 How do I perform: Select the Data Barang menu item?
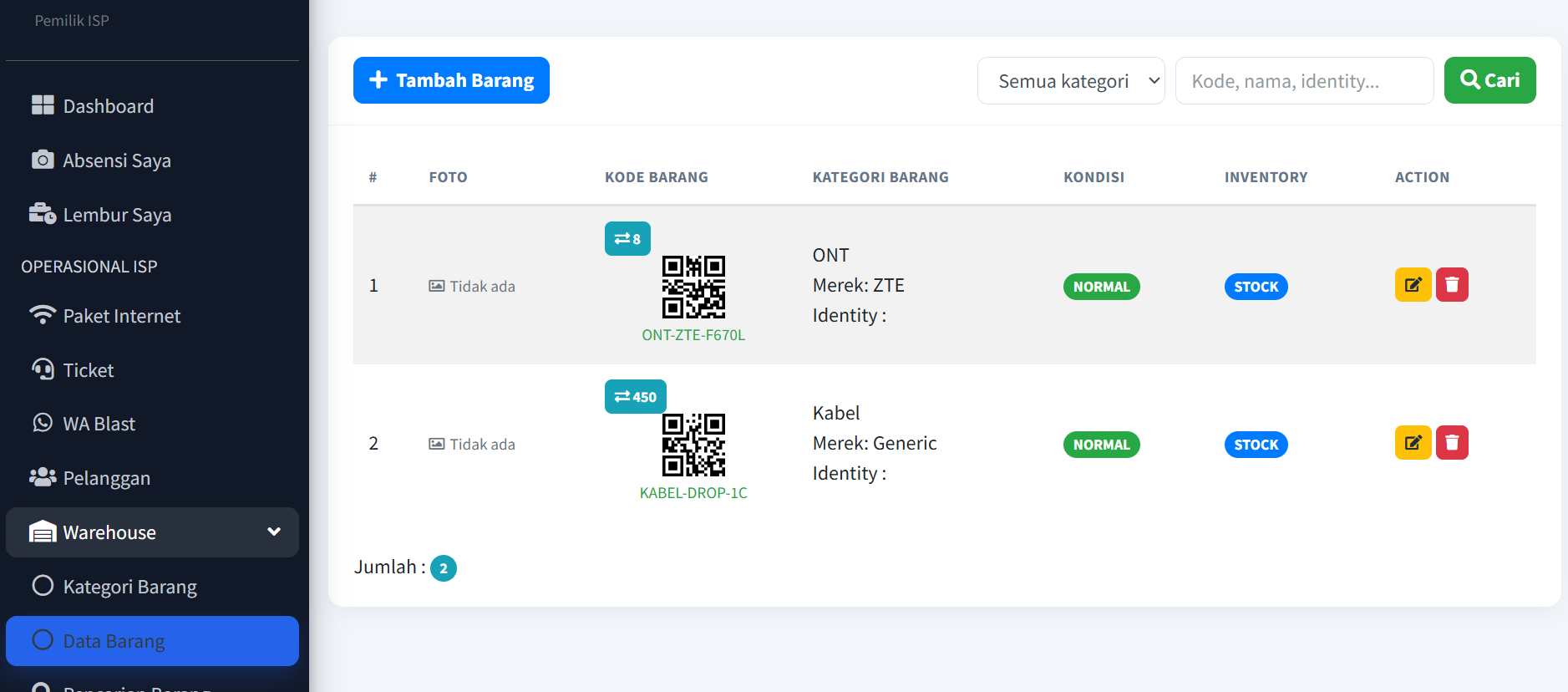click(152, 641)
